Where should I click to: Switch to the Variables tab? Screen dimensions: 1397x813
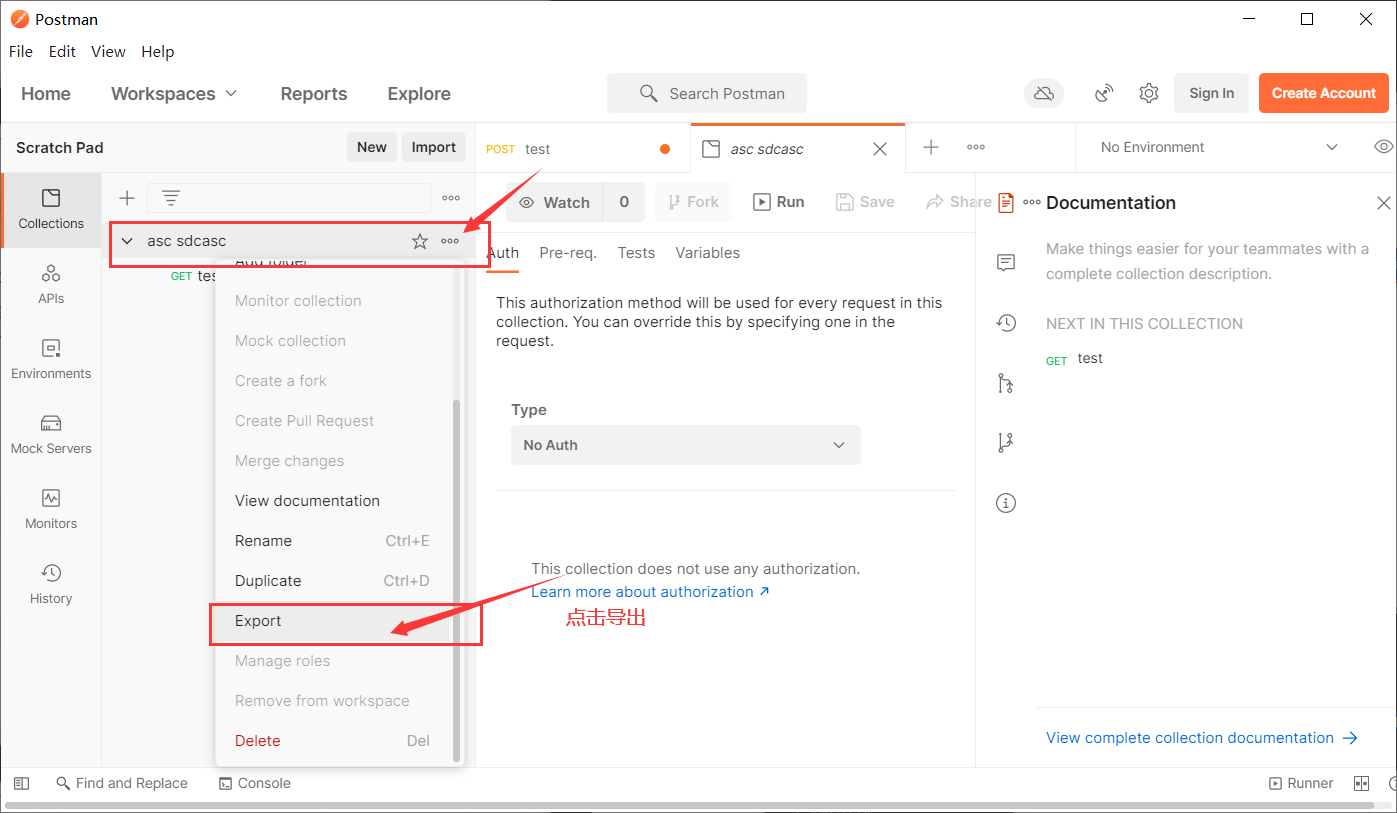708,253
